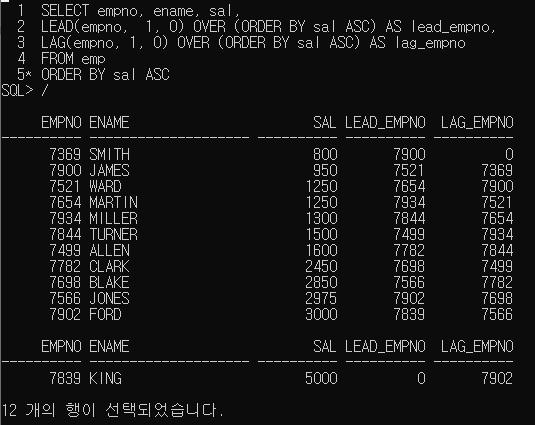Click the salary value 2850

click(321, 282)
